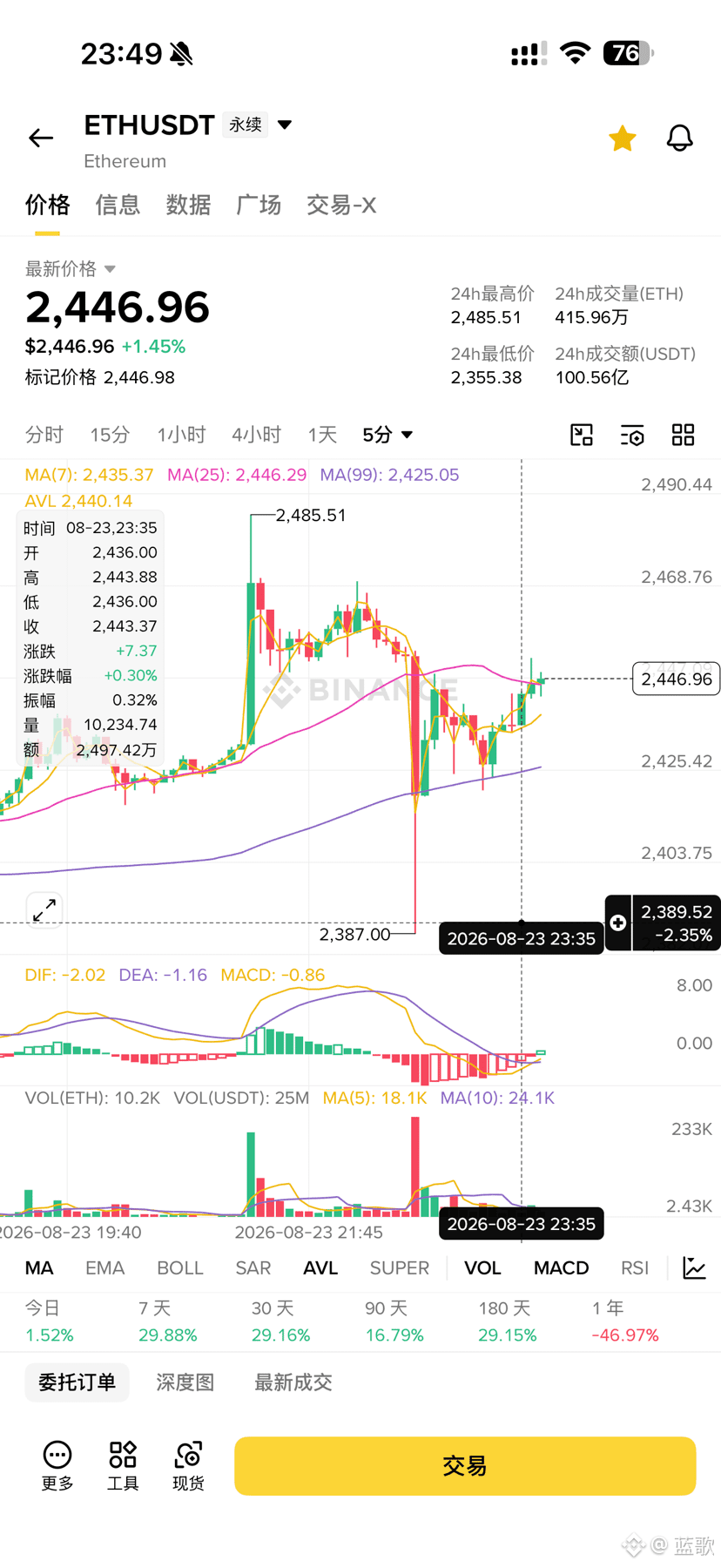Screen dimensions: 721x1568
Task: Open the chart drawing tools icon
Action: tap(582, 435)
